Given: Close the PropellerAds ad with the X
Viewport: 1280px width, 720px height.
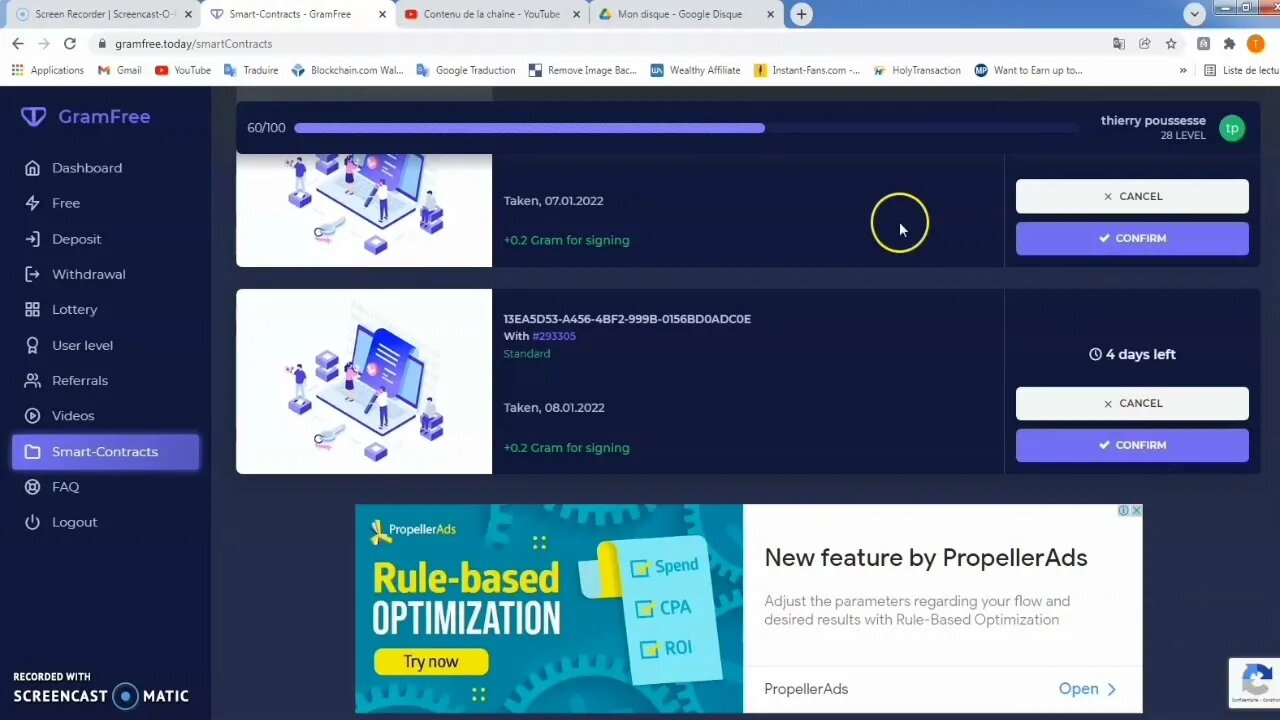Looking at the screenshot, I should [x=1136, y=511].
